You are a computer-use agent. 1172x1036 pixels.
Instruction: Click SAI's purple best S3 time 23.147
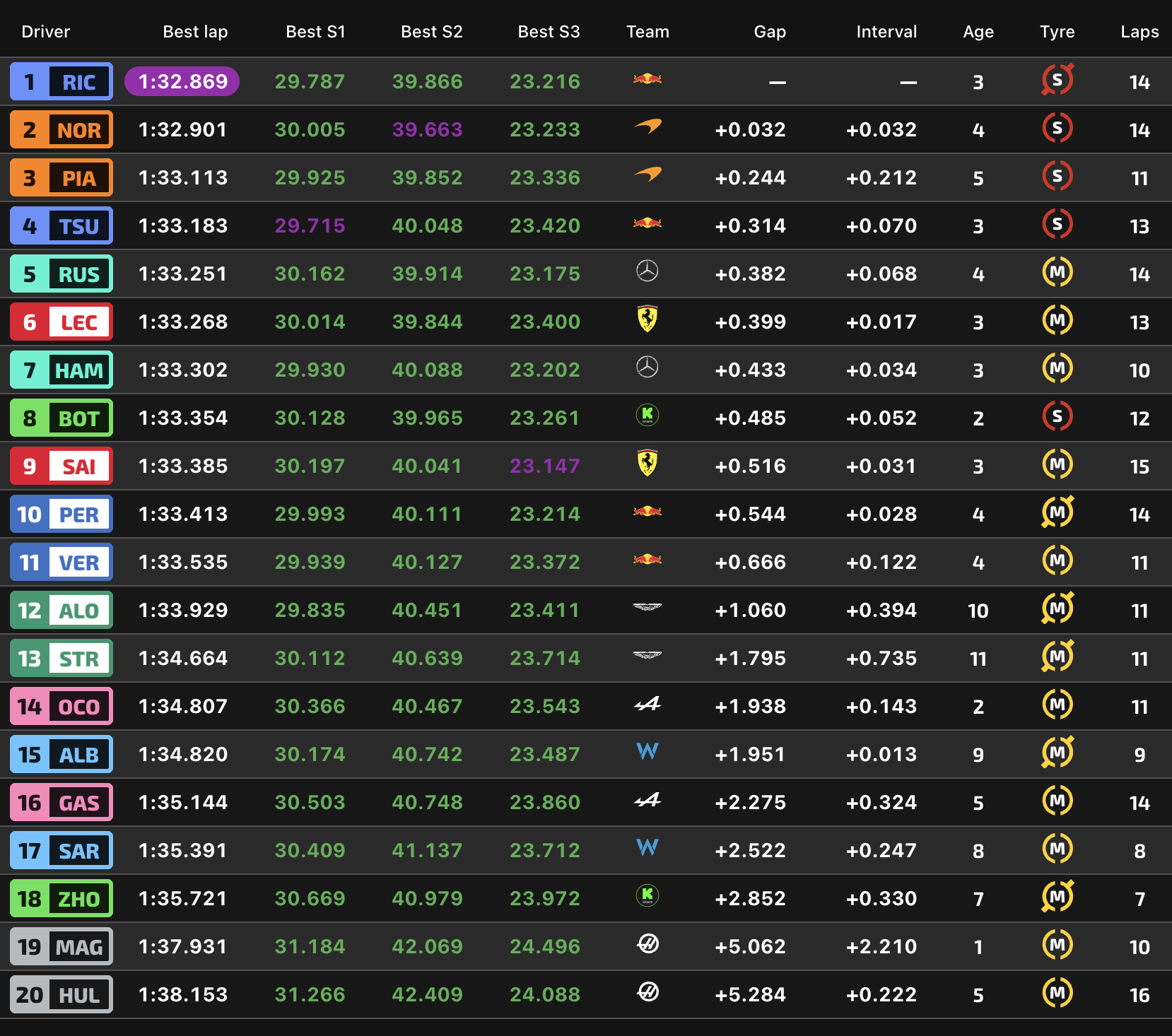tap(544, 466)
